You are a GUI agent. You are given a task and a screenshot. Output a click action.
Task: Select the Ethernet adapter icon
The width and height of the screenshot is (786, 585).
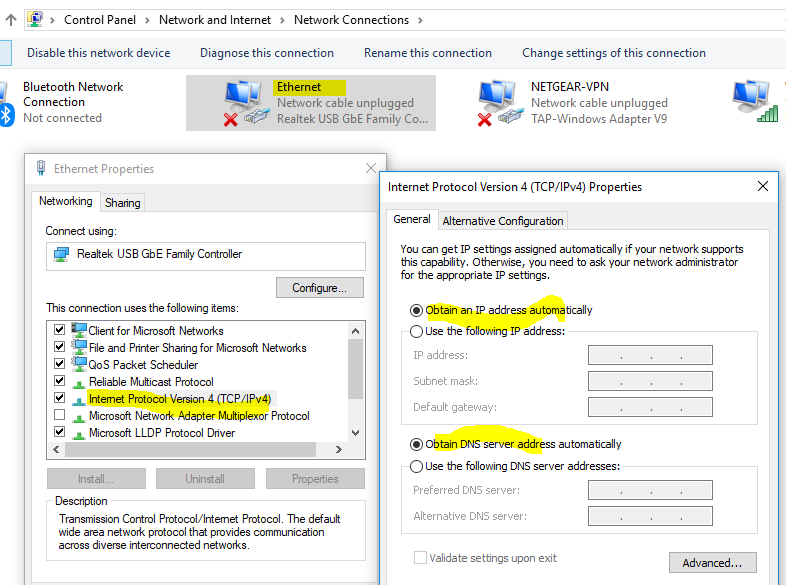247,103
